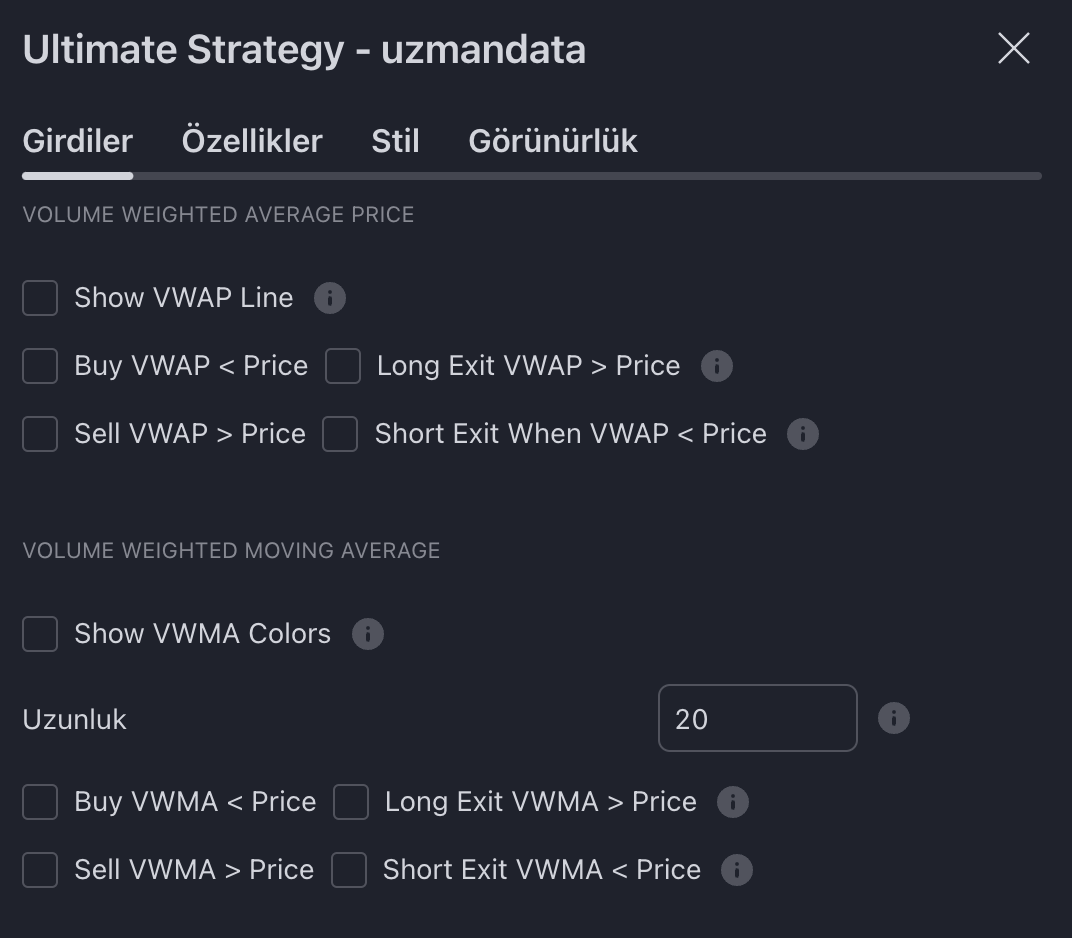This screenshot has height=938, width=1072.
Task: Enable Short Exit When VWAP < Price
Action: point(340,434)
